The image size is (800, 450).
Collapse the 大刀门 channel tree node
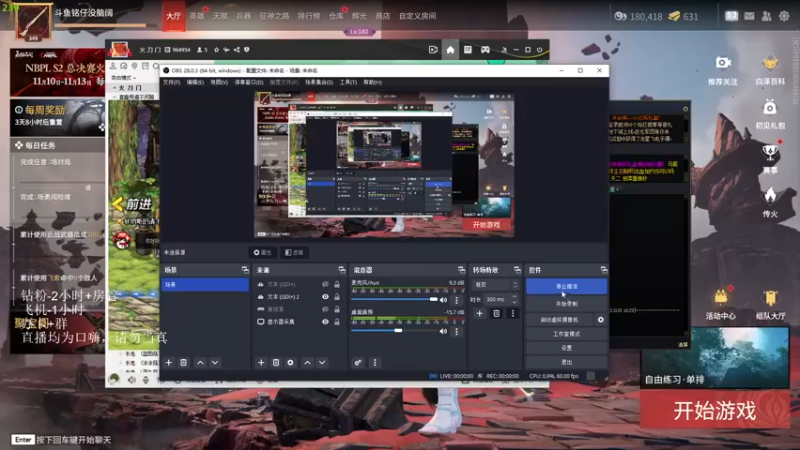[115, 88]
